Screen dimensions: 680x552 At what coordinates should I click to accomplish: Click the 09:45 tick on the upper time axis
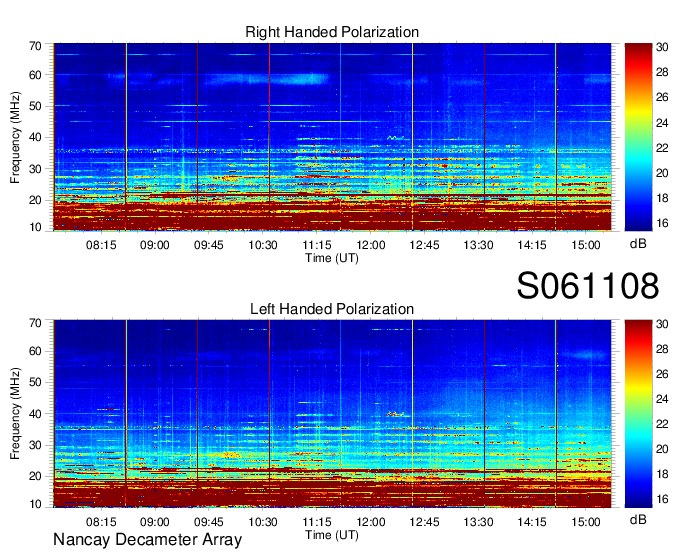209,245
